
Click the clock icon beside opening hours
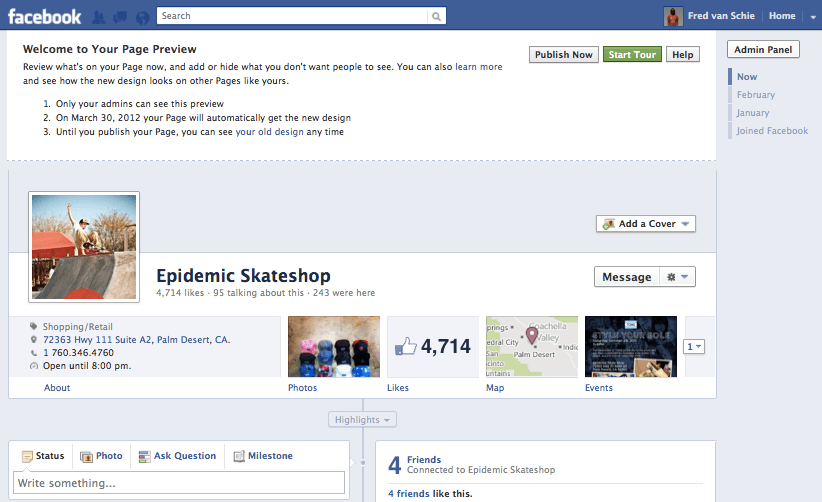[34, 366]
